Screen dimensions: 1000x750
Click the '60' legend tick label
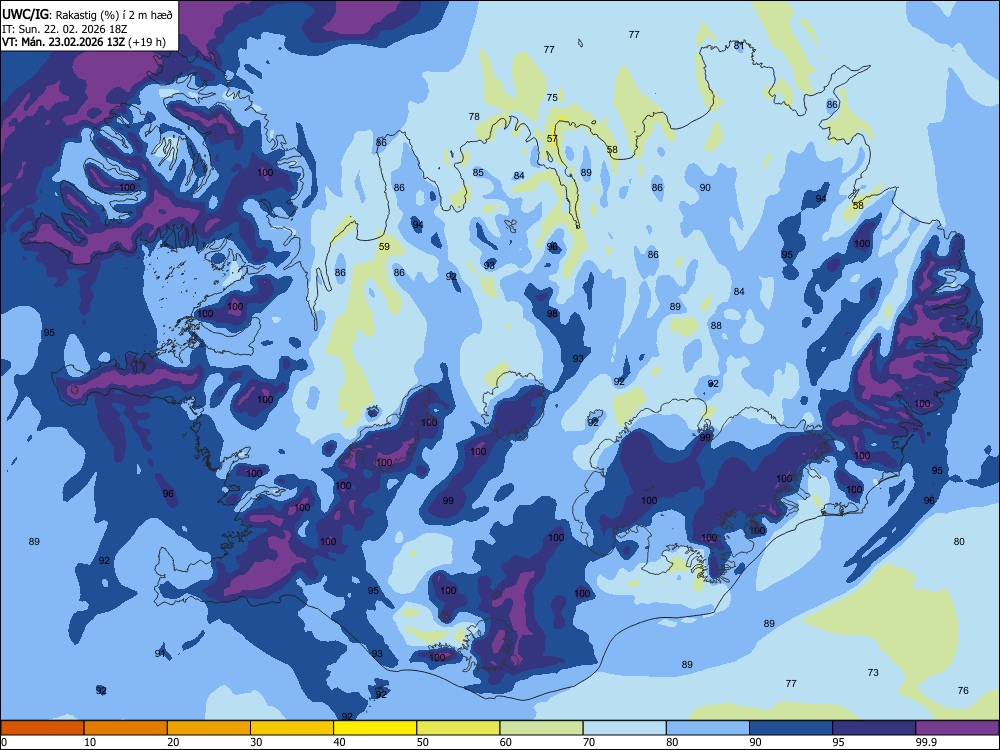(x=506, y=742)
